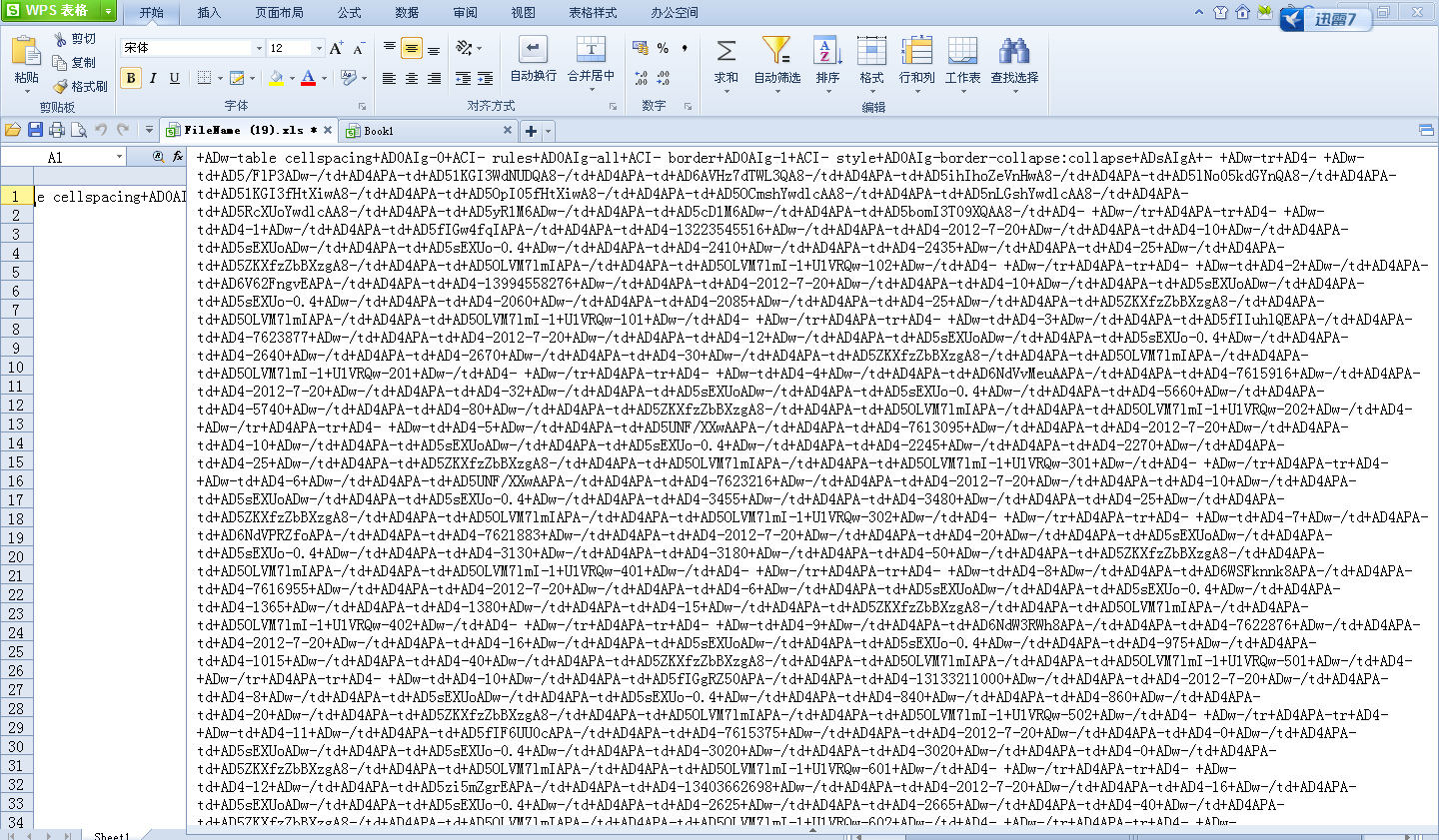Align text to top of cell
The image size is (1439, 840).
[390, 48]
